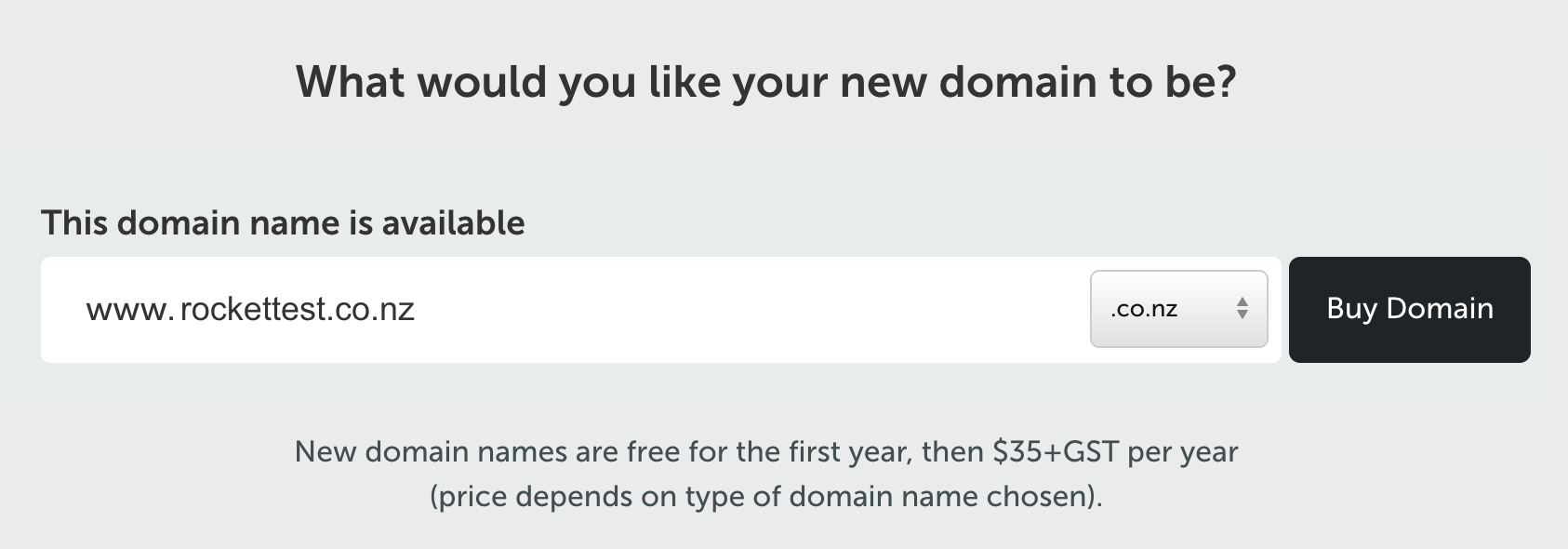The image size is (1568, 549).
Task: Click the up/down arrows in extension selector
Action: [x=1242, y=309]
